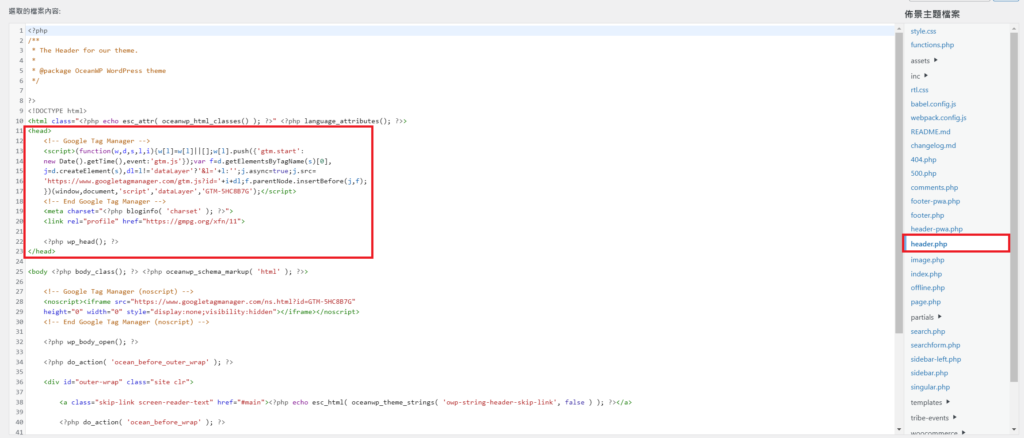Click the 'new Date().getTime()' line 14
Screen dimensions: 1024x438
click(x=188, y=161)
